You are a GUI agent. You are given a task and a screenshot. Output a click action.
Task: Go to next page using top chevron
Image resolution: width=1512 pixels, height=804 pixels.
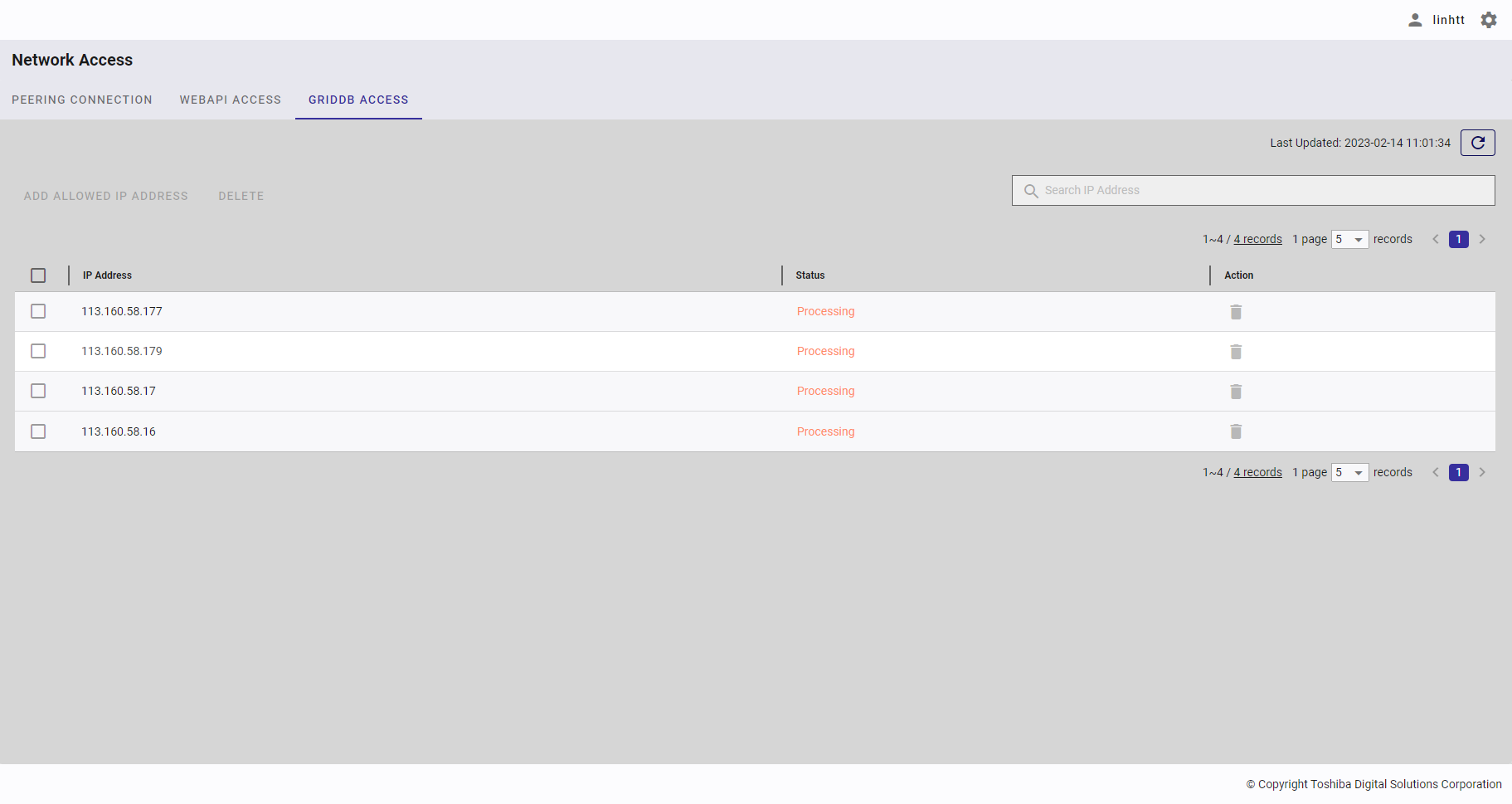[1482, 240]
